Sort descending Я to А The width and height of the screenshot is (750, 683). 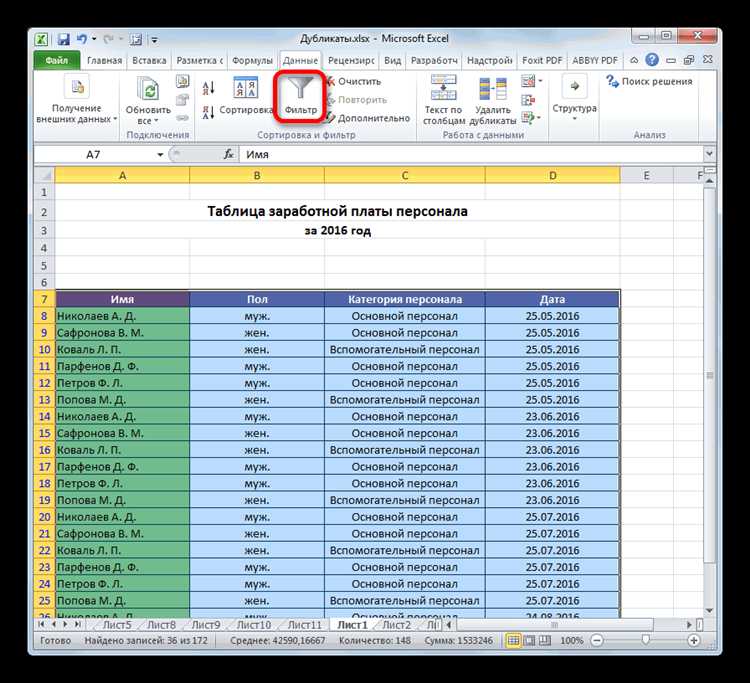(208, 112)
